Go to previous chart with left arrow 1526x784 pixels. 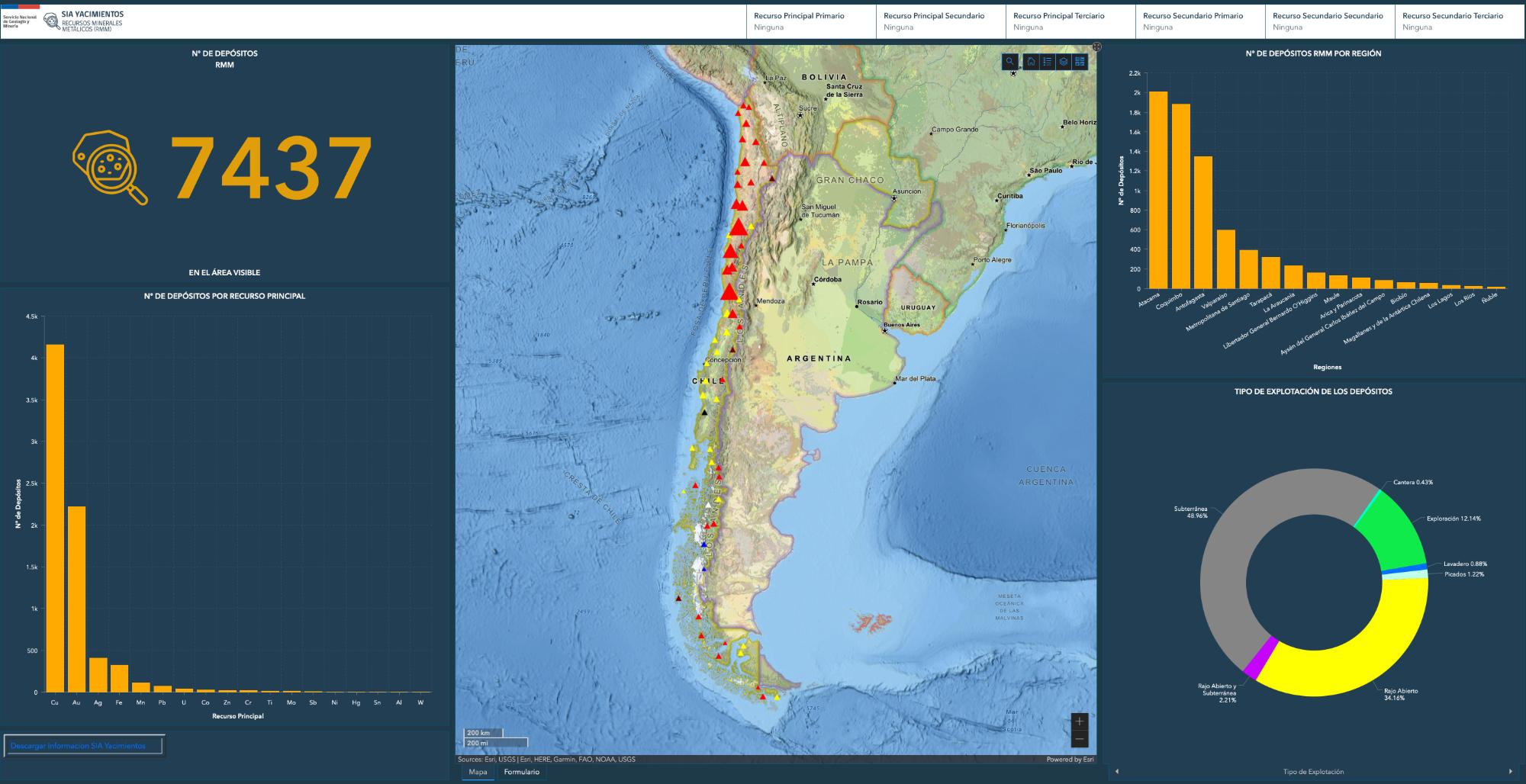pyautogui.click(x=1117, y=772)
